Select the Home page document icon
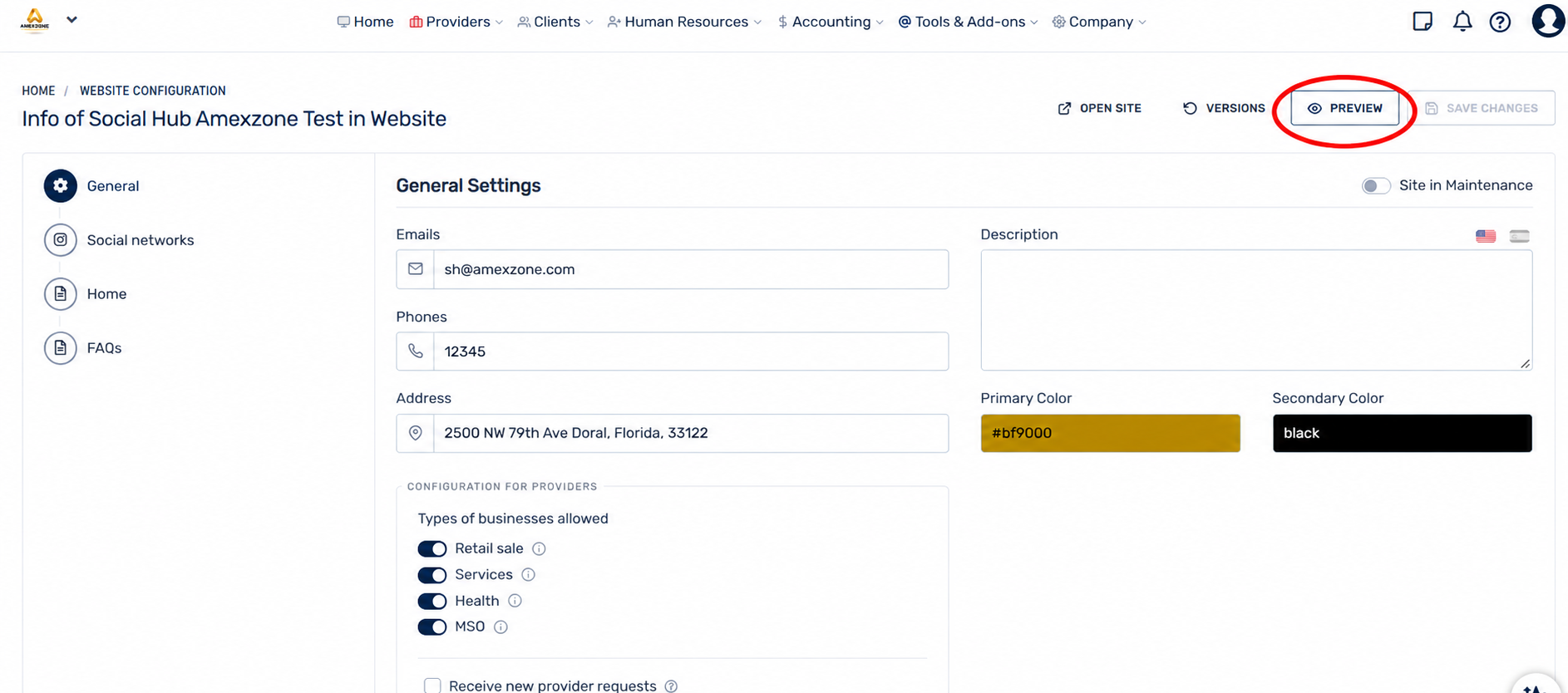 point(61,294)
